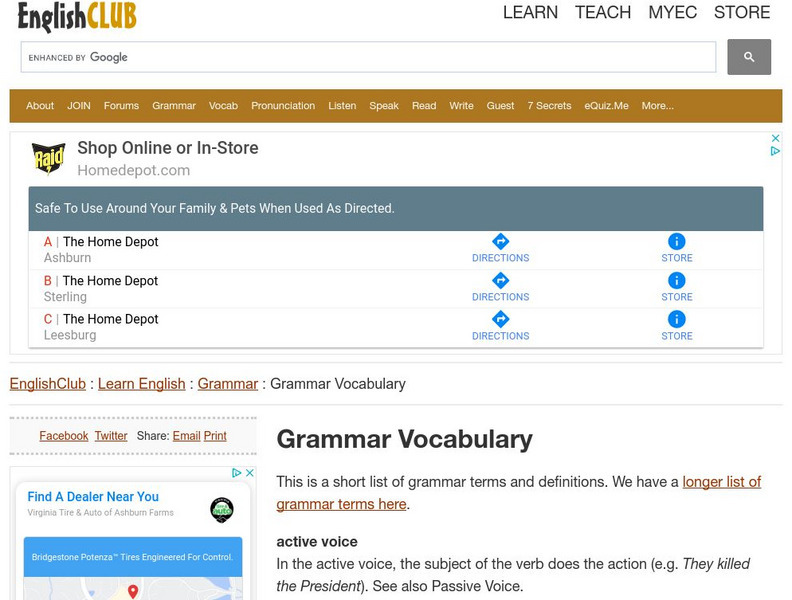Click the red map pin marker
The height and width of the screenshot is (600, 792).
click(x=133, y=591)
